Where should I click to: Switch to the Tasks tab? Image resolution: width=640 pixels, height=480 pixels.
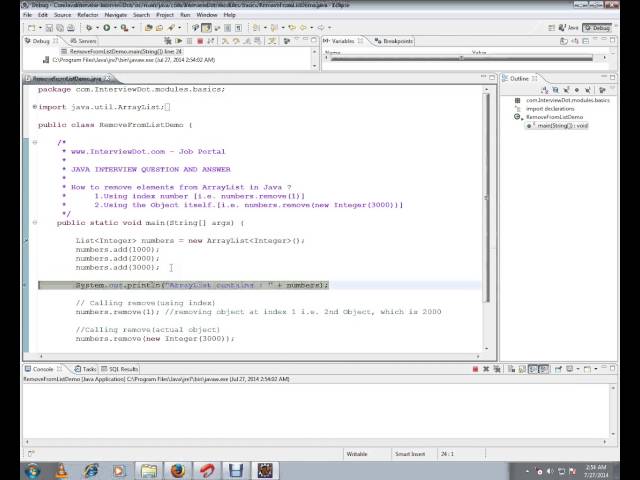85,369
